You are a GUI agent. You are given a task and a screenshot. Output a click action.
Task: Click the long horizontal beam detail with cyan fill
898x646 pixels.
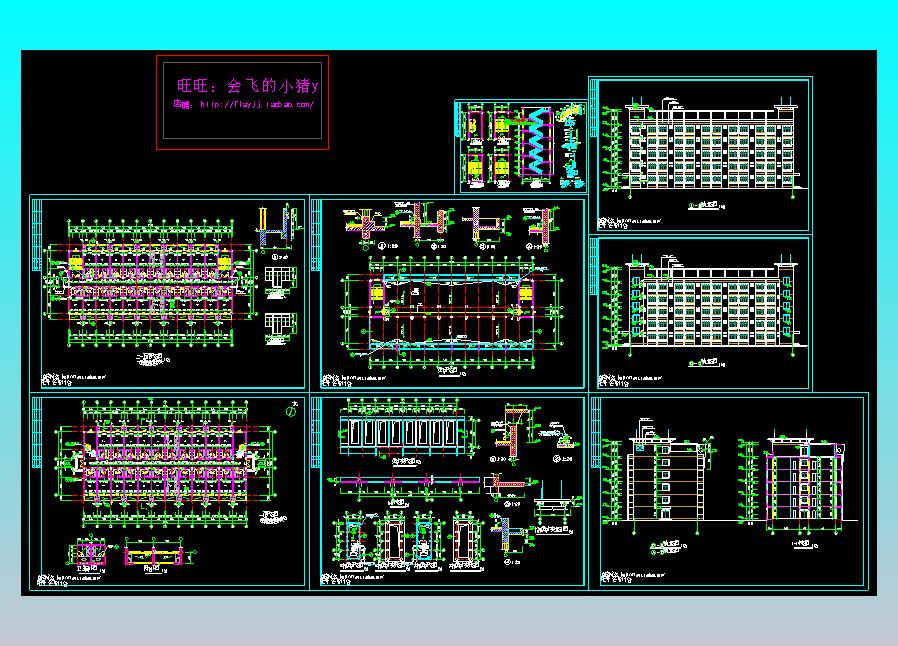pyautogui.click(x=409, y=482)
